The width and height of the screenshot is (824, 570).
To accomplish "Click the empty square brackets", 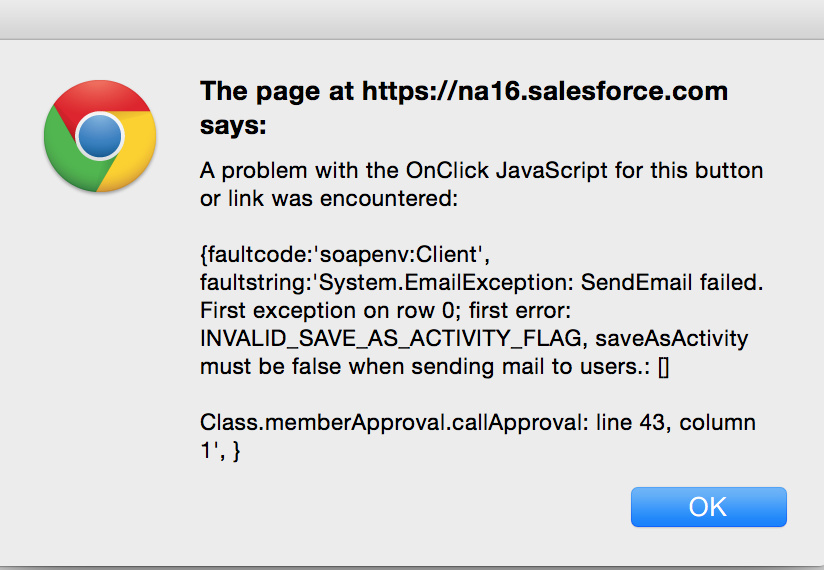I will 665,367.
